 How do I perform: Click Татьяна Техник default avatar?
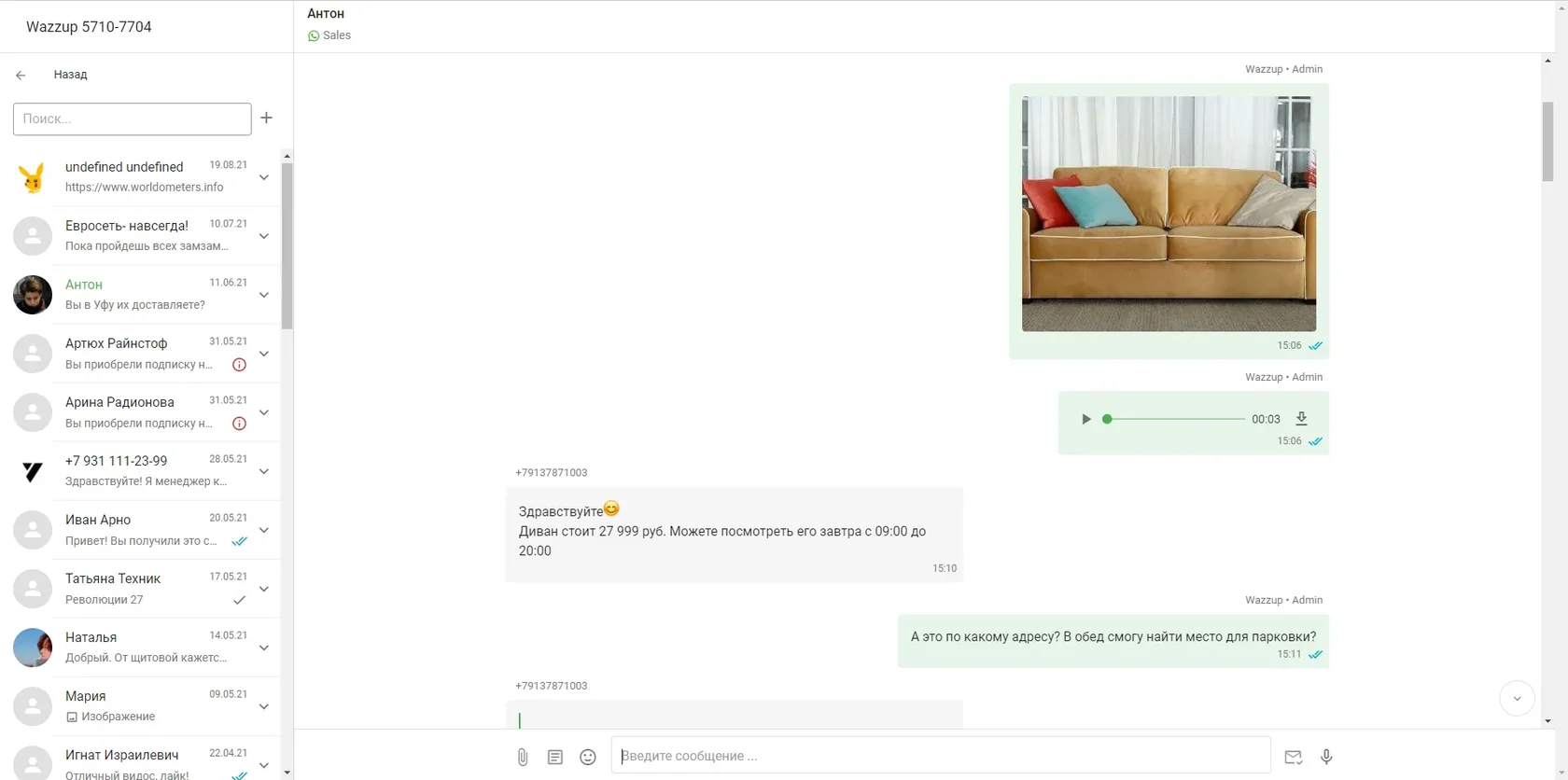click(33, 589)
